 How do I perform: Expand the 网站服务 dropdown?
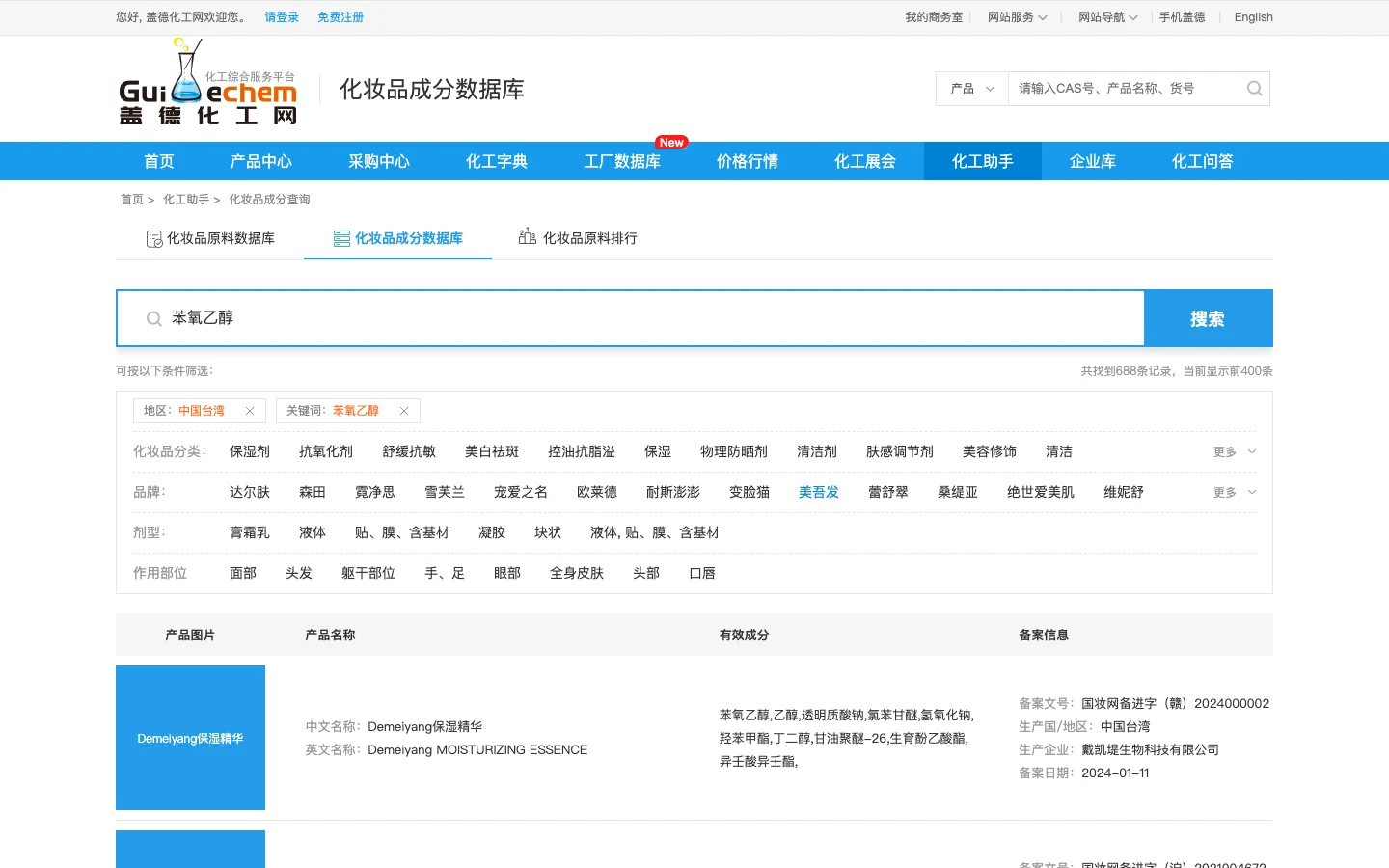pyautogui.click(x=1017, y=17)
